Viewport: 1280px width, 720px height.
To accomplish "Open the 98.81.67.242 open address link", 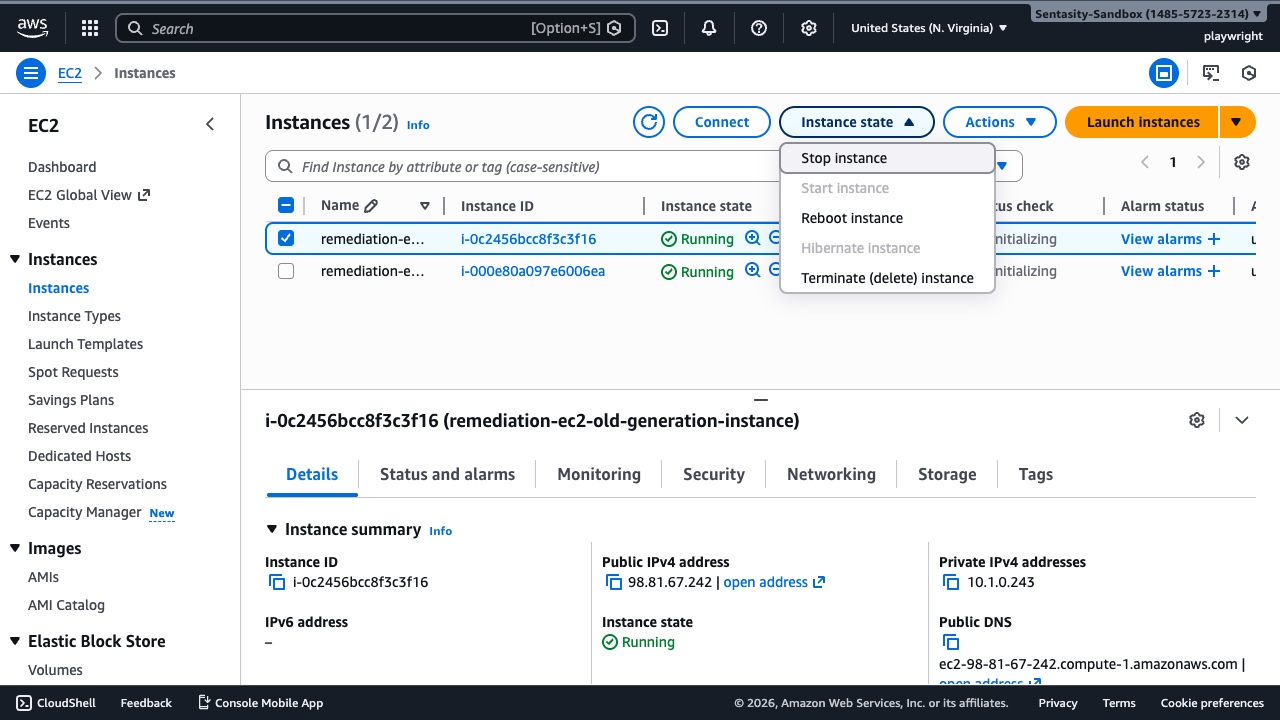I will pos(766,582).
